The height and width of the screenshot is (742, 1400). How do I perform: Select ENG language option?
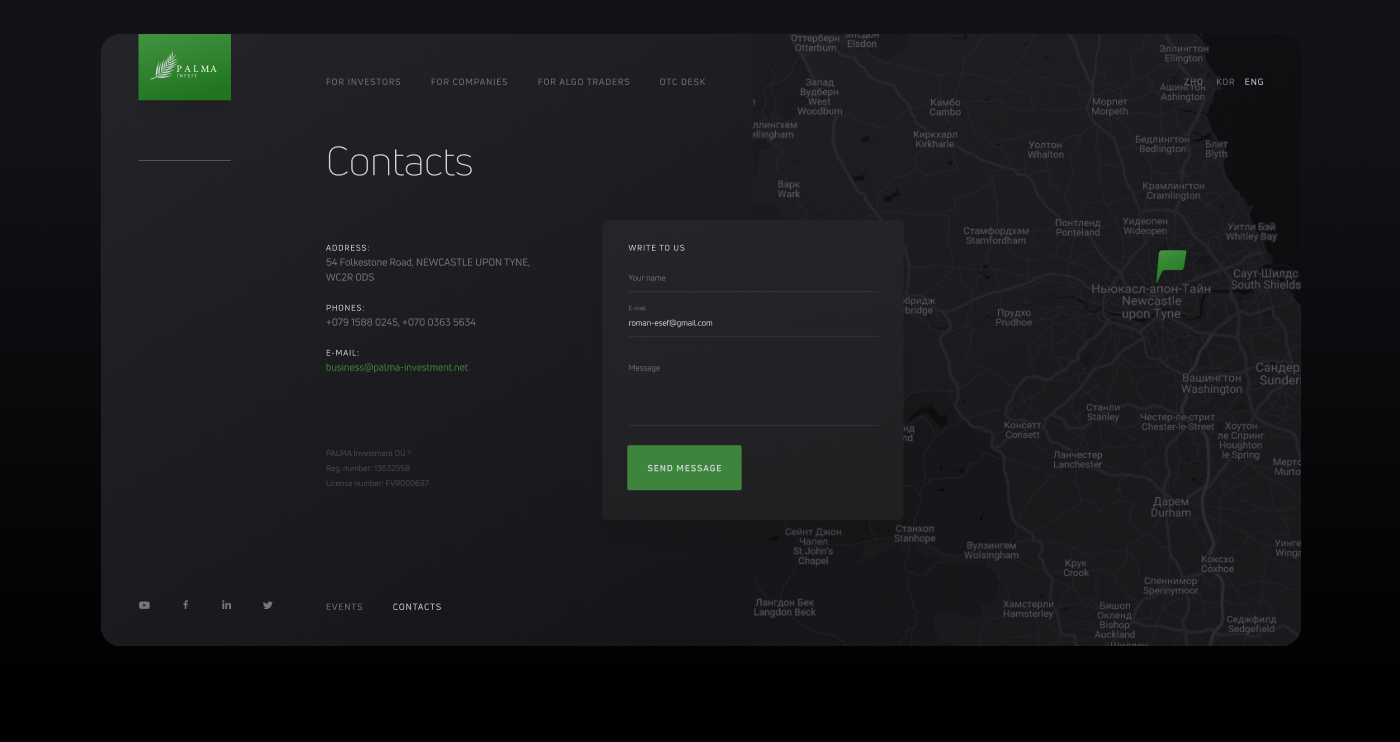pos(1254,82)
